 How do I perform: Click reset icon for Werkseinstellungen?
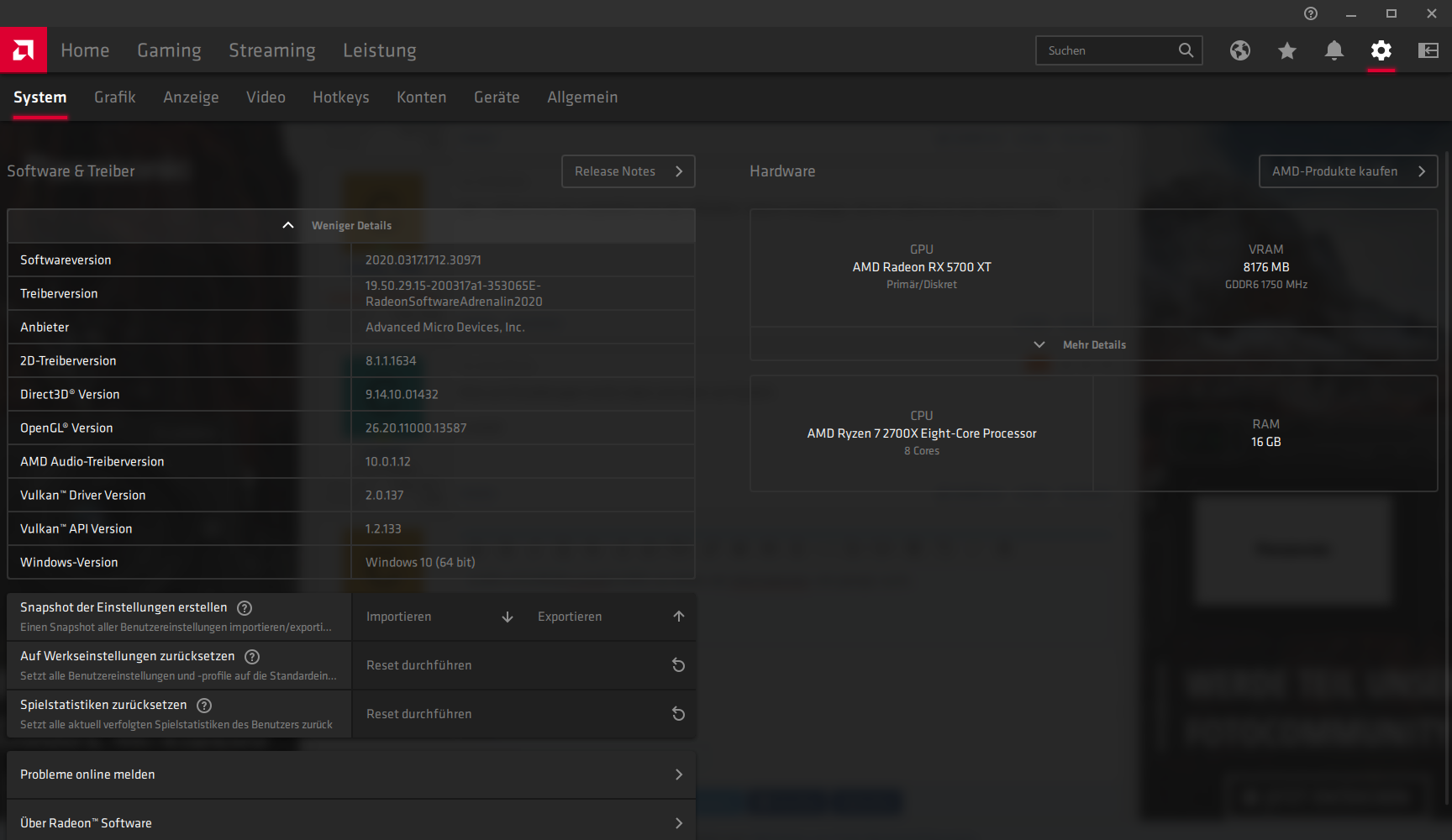tap(679, 665)
